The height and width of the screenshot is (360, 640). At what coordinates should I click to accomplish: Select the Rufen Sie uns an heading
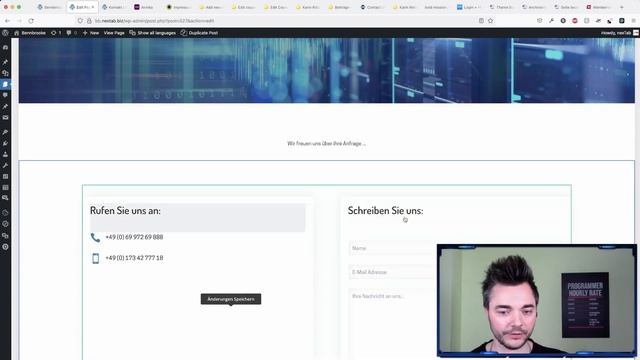[x=125, y=211]
